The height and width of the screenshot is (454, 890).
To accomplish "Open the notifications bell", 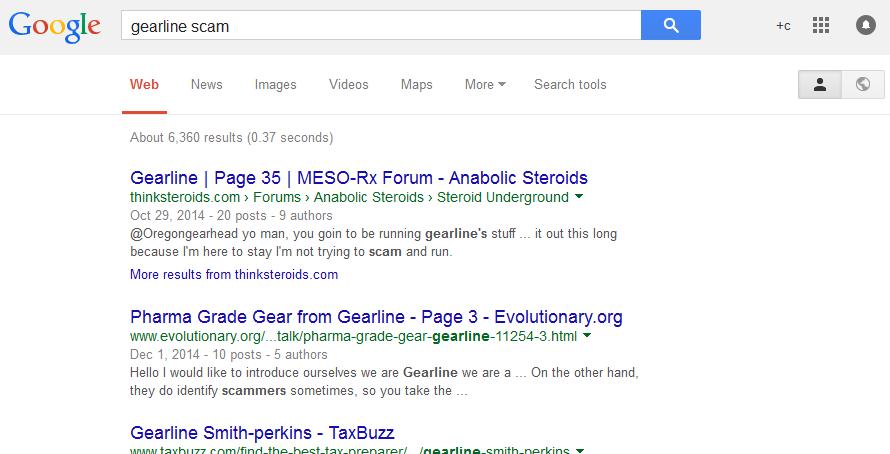I will click(x=866, y=26).
